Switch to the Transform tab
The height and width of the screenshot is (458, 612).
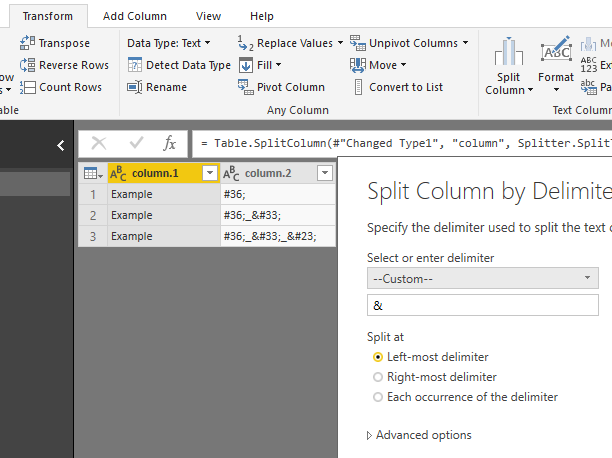pos(48,16)
